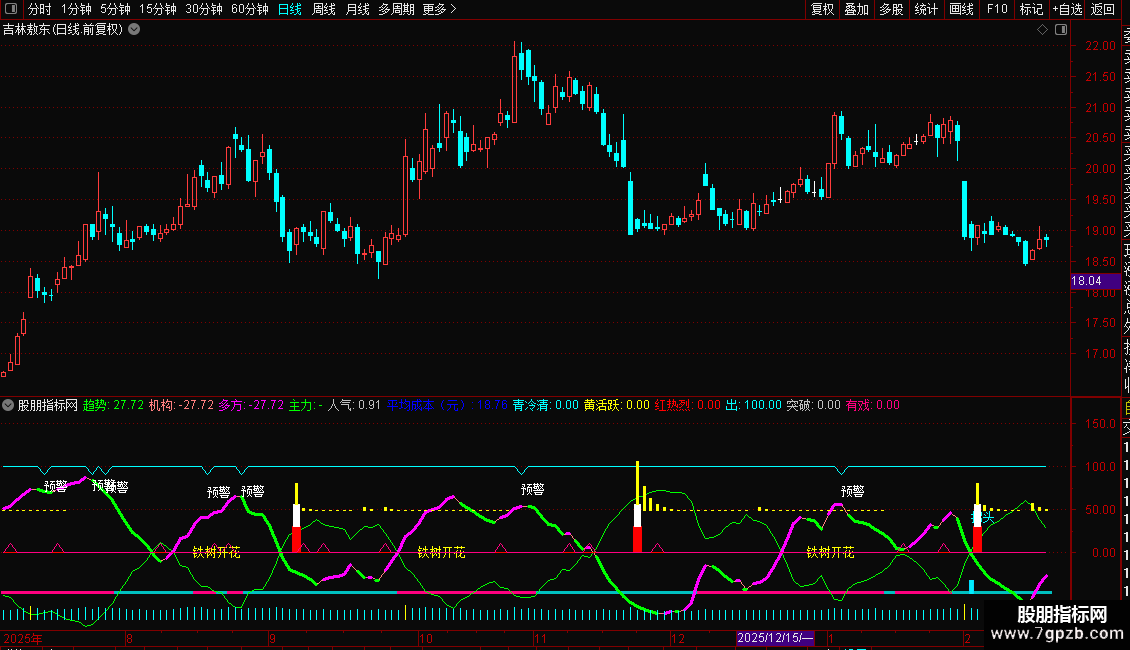Expand the 股朋指标网 indicator dropdown arrow
This screenshot has height=650, width=1130.
point(9,405)
